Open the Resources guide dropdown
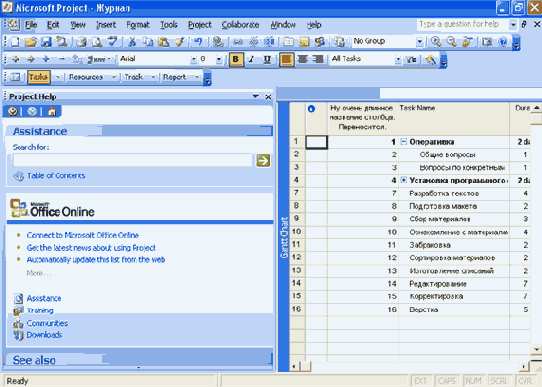Screen dimensions: 542x387 point(113,77)
